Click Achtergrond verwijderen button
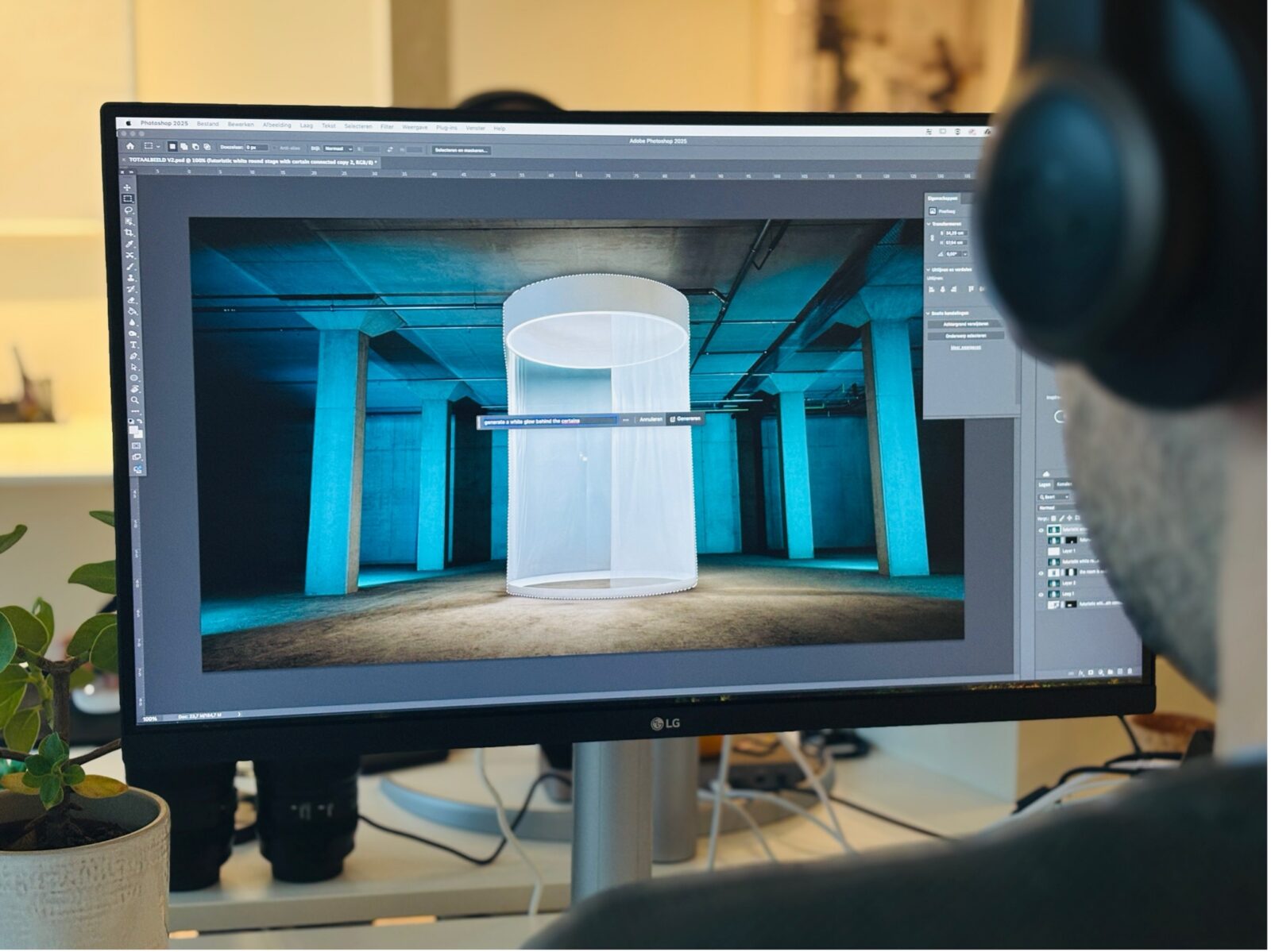This screenshot has width=1271, height=952. pyautogui.click(x=966, y=324)
